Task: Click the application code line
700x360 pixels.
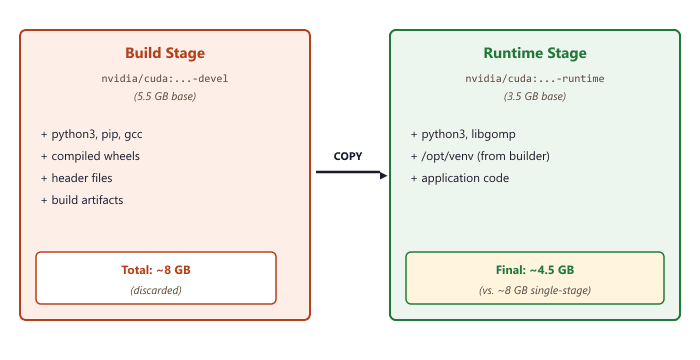Action: point(460,178)
